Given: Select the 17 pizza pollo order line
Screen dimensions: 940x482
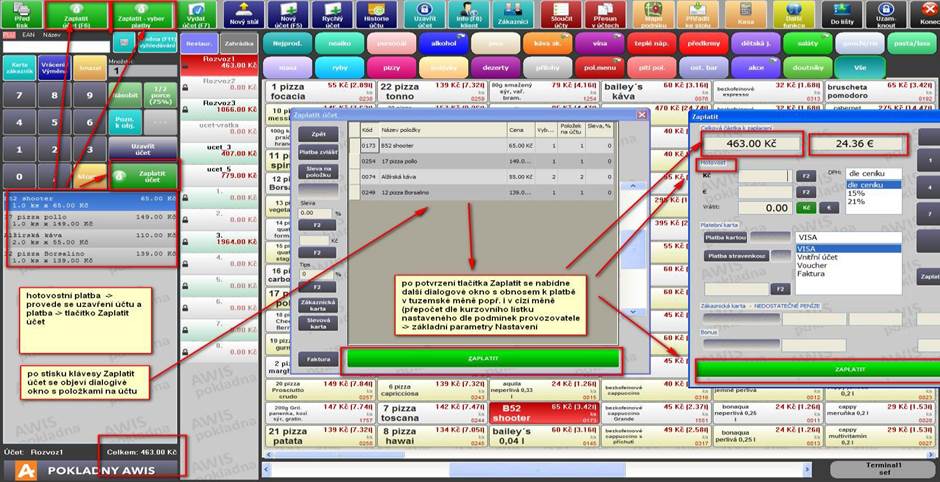Looking at the screenshot, I should pos(91,220).
